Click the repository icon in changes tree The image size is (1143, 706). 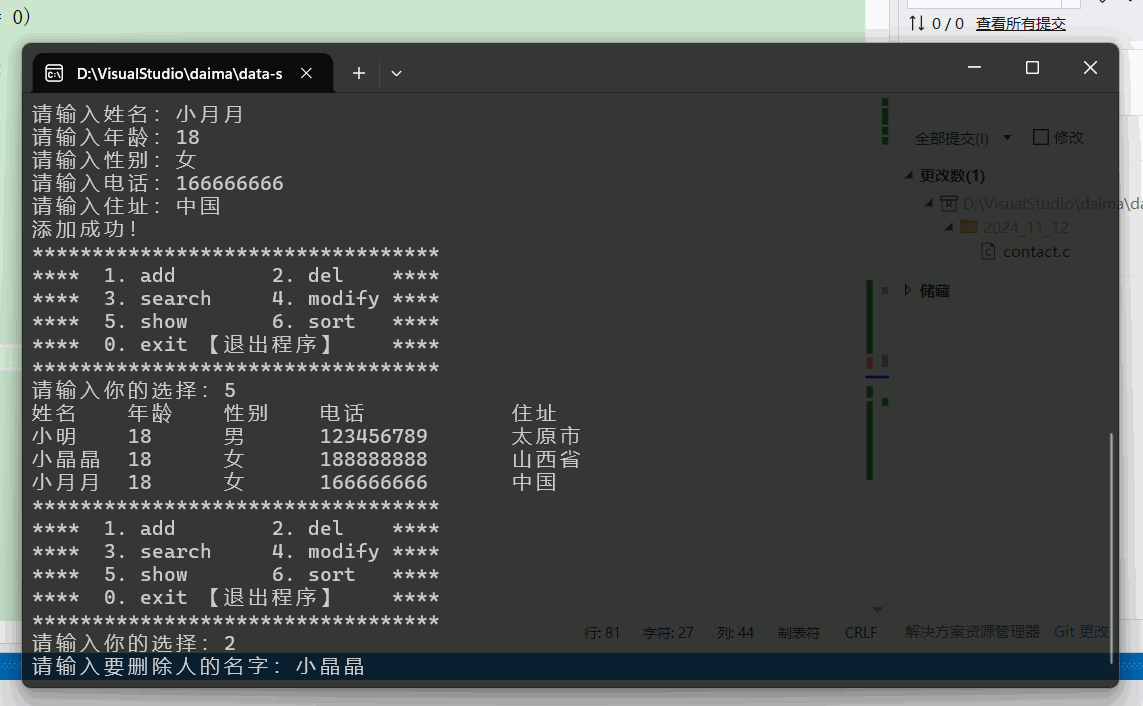pyautogui.click(x=948, y=203)
